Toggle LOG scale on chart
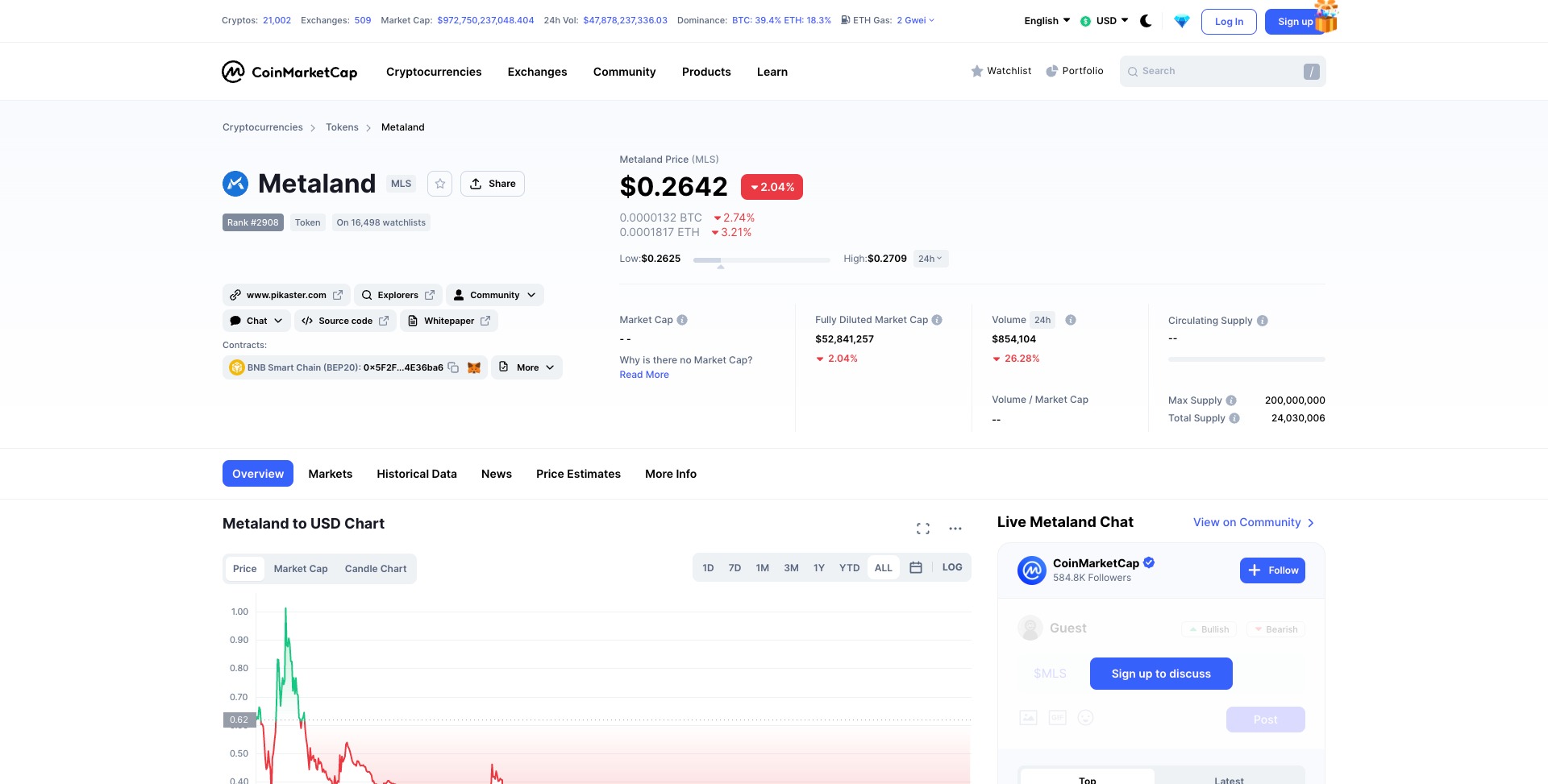Image resolution: width=1548 pixels, height=784 pixels. (952, 567)
